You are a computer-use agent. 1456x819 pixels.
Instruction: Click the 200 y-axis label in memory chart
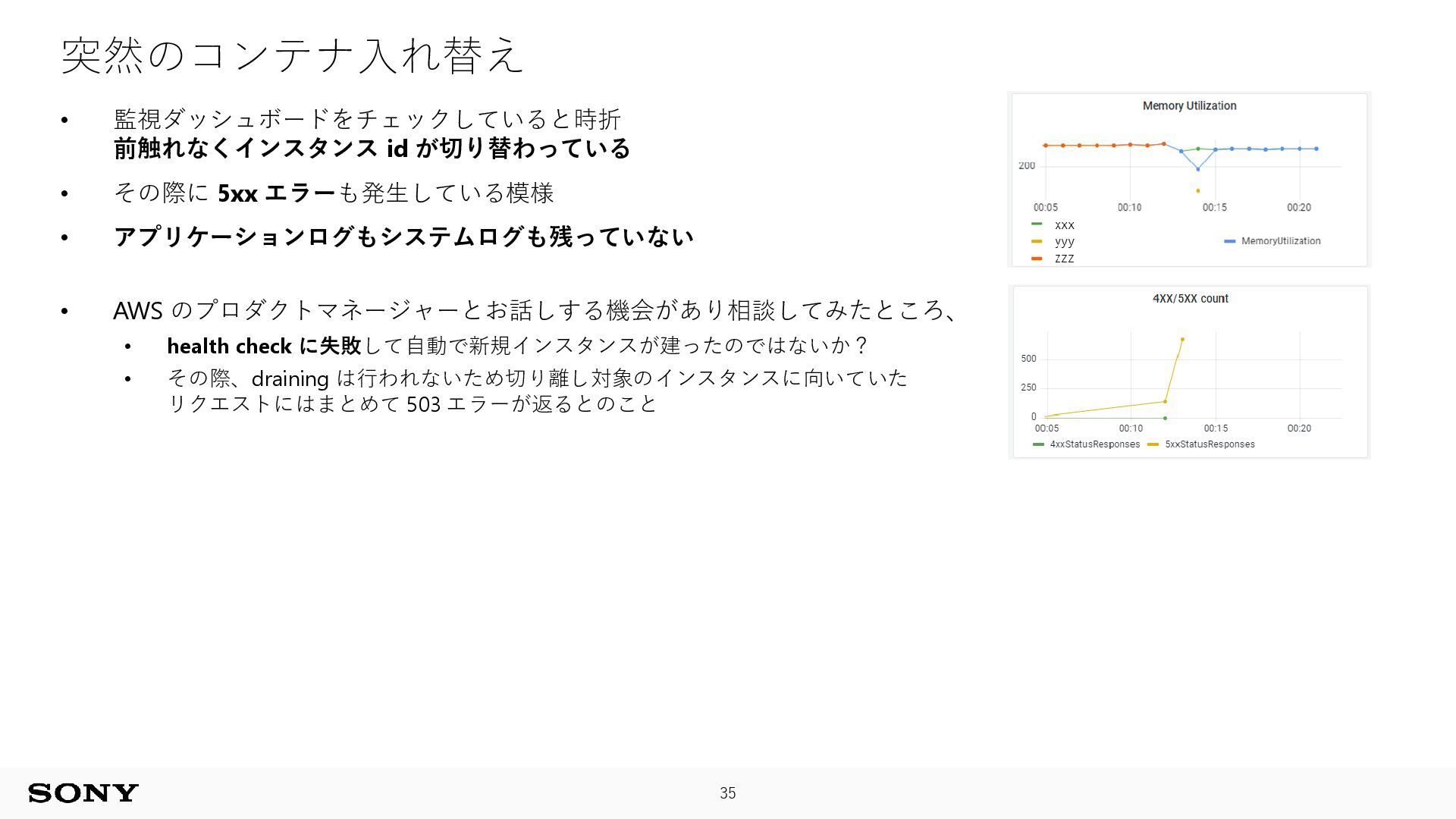[x=1027, y=165]
